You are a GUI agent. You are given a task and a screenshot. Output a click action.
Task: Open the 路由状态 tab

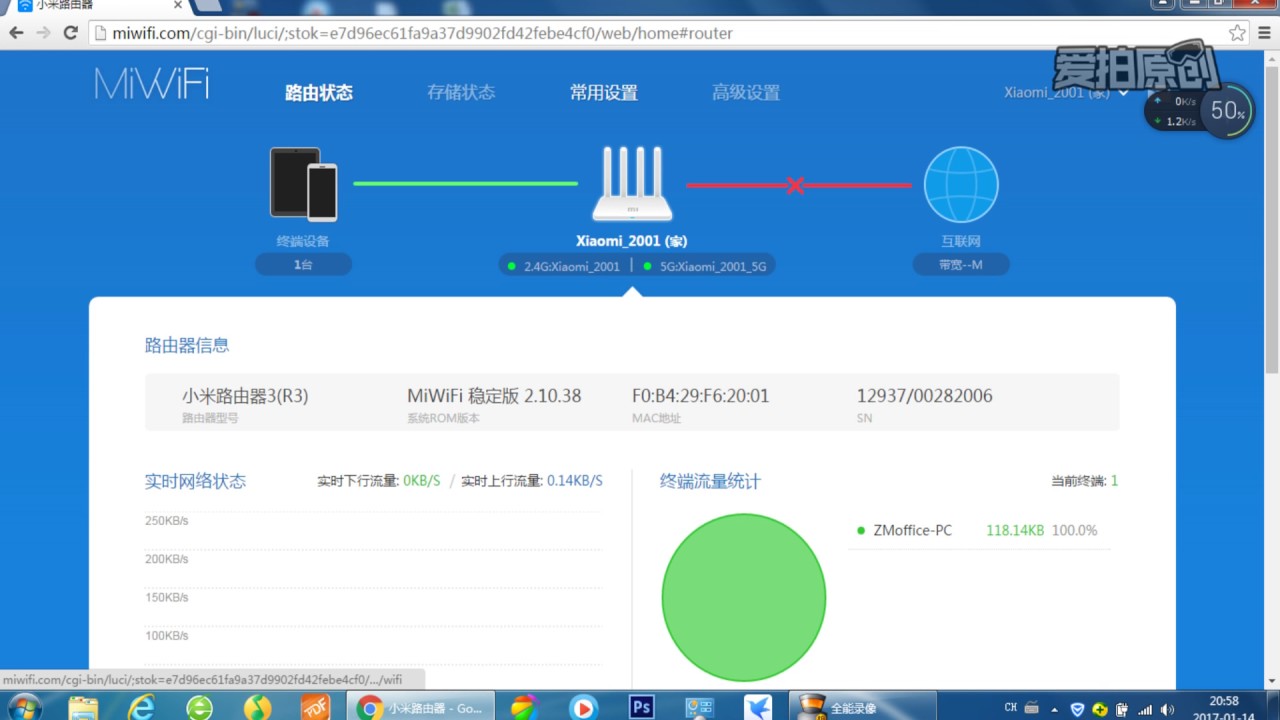click(319, 93)
